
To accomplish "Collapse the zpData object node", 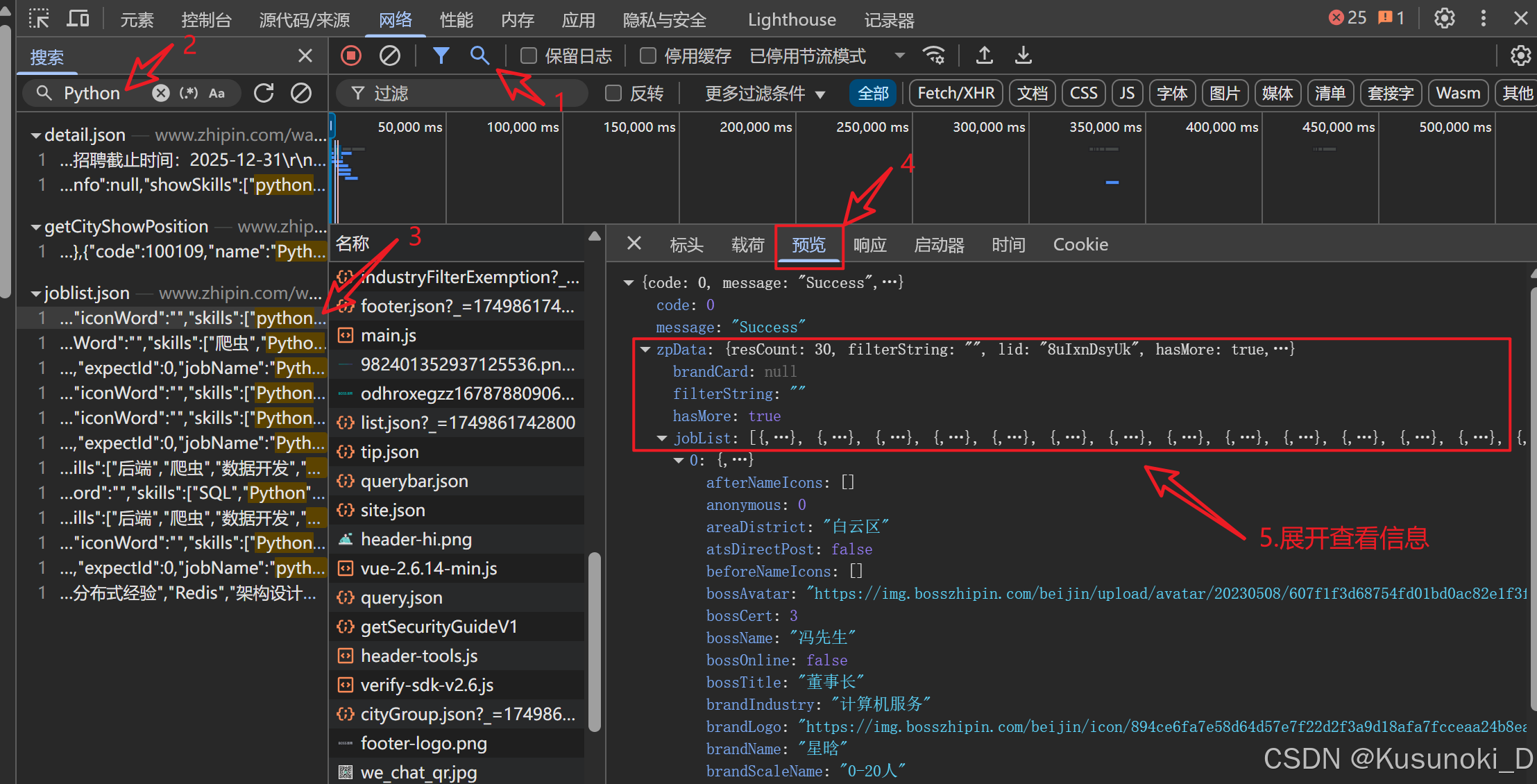I will coord(646,350).
